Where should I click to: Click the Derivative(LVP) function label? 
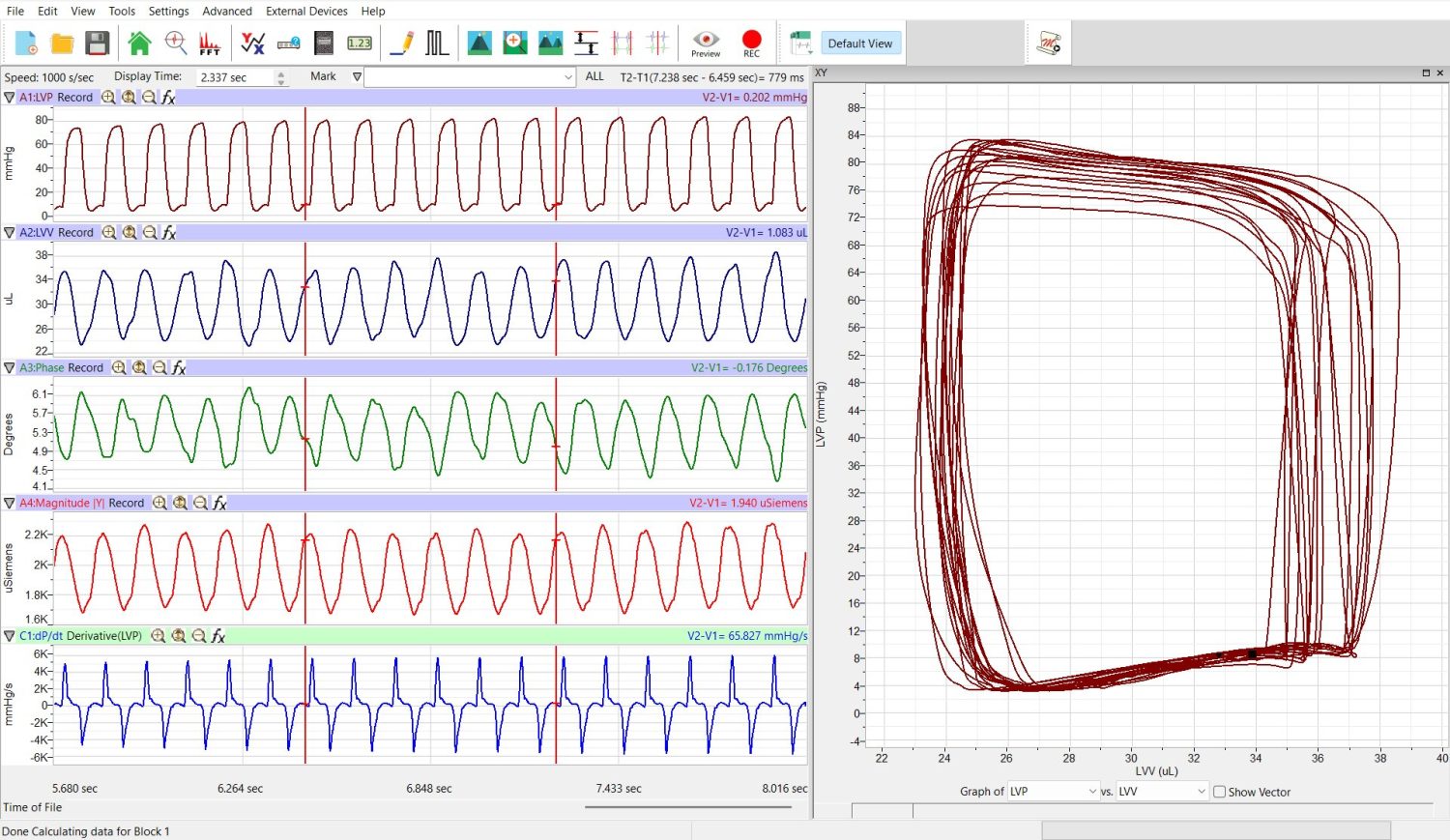coord(104,636)
